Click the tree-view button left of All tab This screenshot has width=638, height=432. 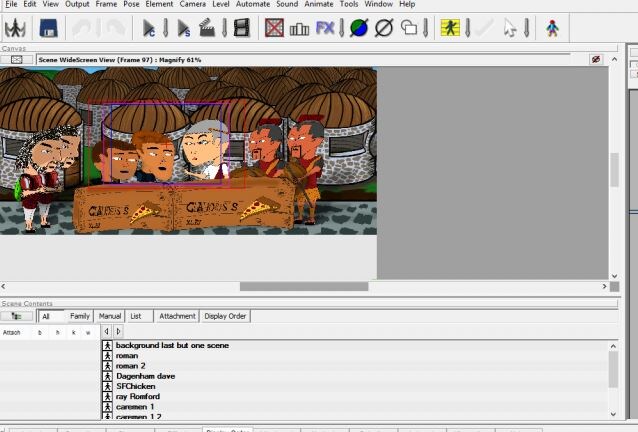(x=17, y=316)
